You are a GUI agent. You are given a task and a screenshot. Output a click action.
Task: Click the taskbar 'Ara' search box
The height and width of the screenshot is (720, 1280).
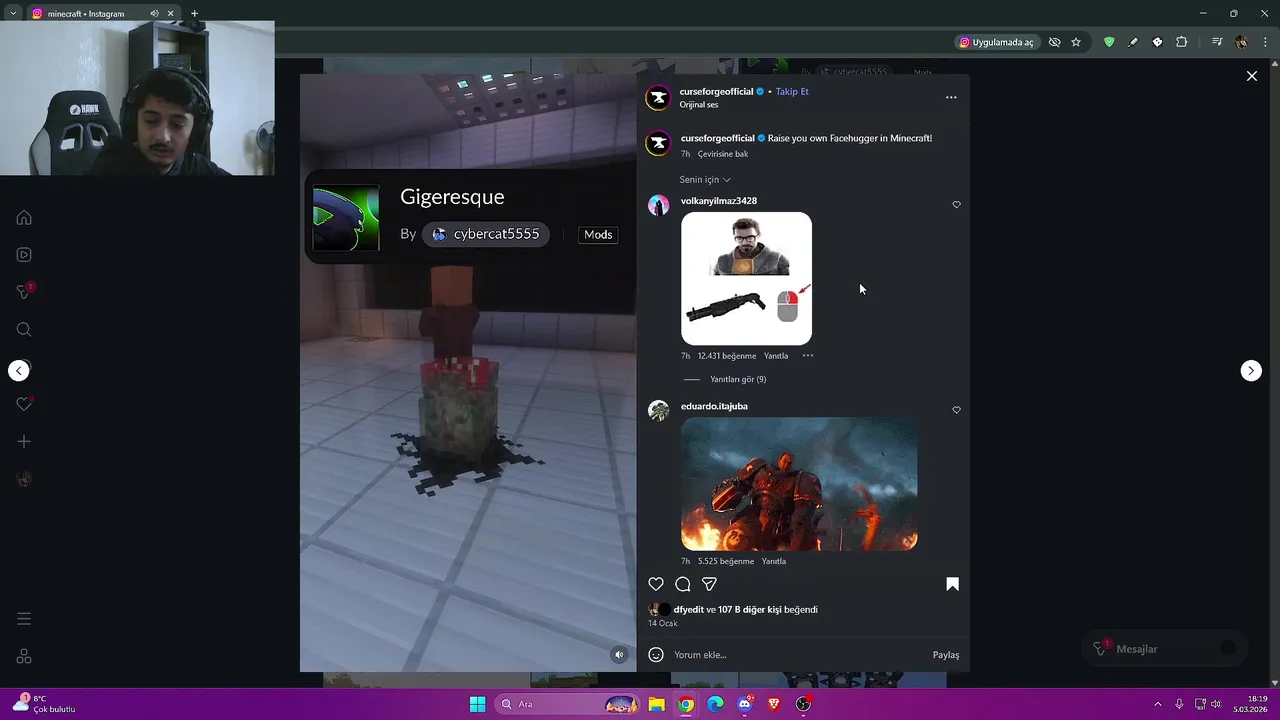567,704
